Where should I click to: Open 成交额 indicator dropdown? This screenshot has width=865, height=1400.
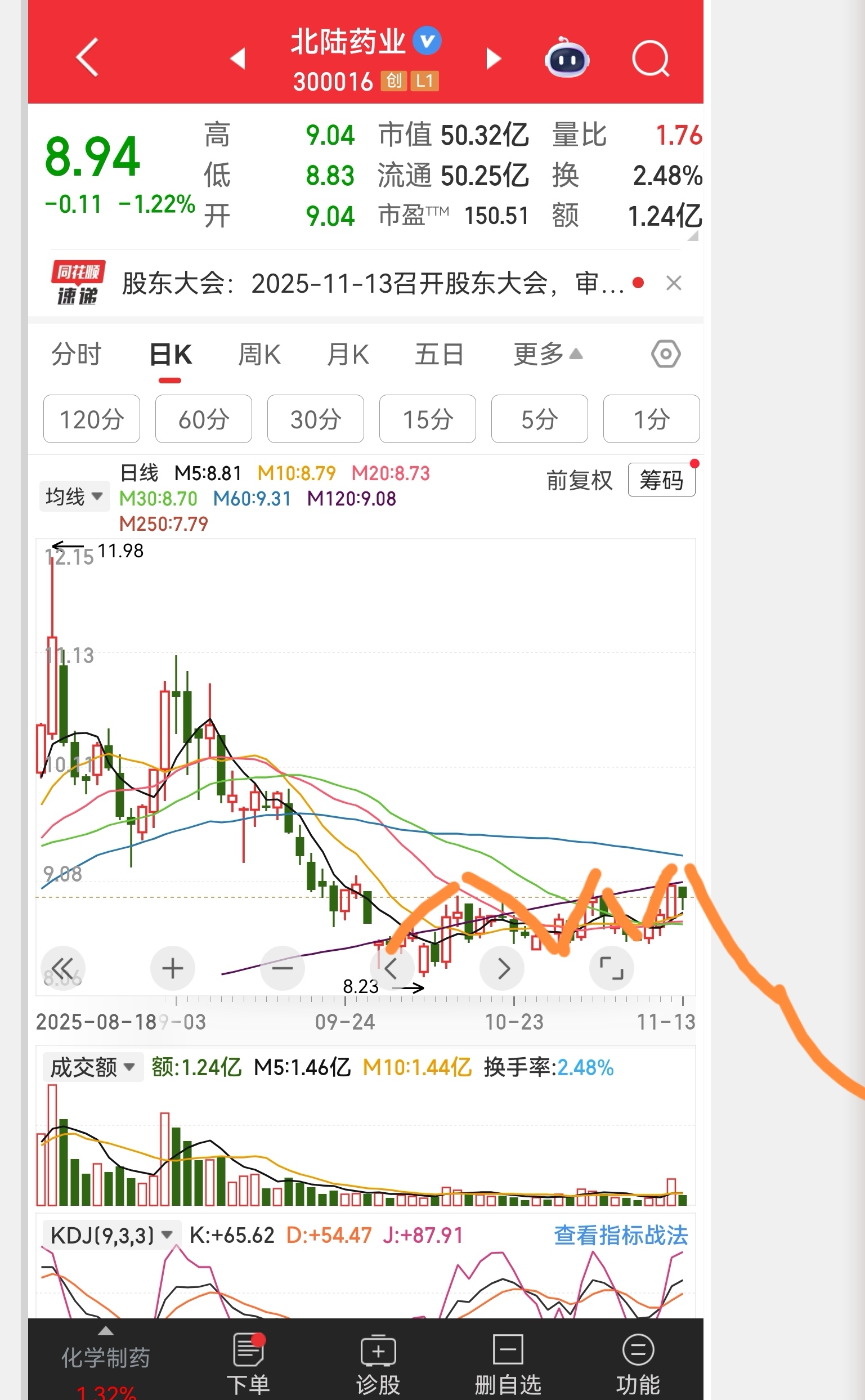point(92,1067)
